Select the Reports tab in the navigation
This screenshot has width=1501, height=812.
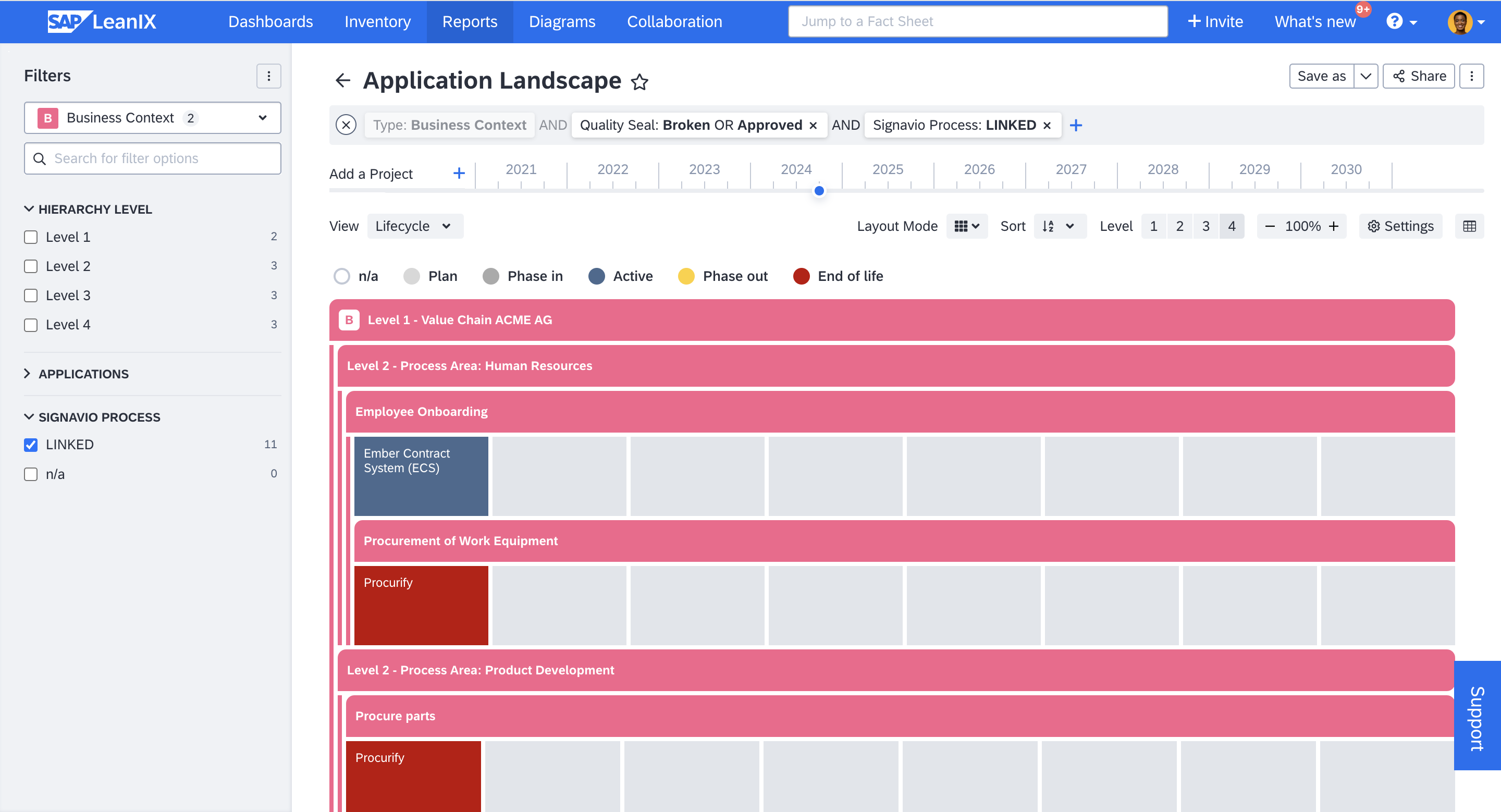pos(468,21)
